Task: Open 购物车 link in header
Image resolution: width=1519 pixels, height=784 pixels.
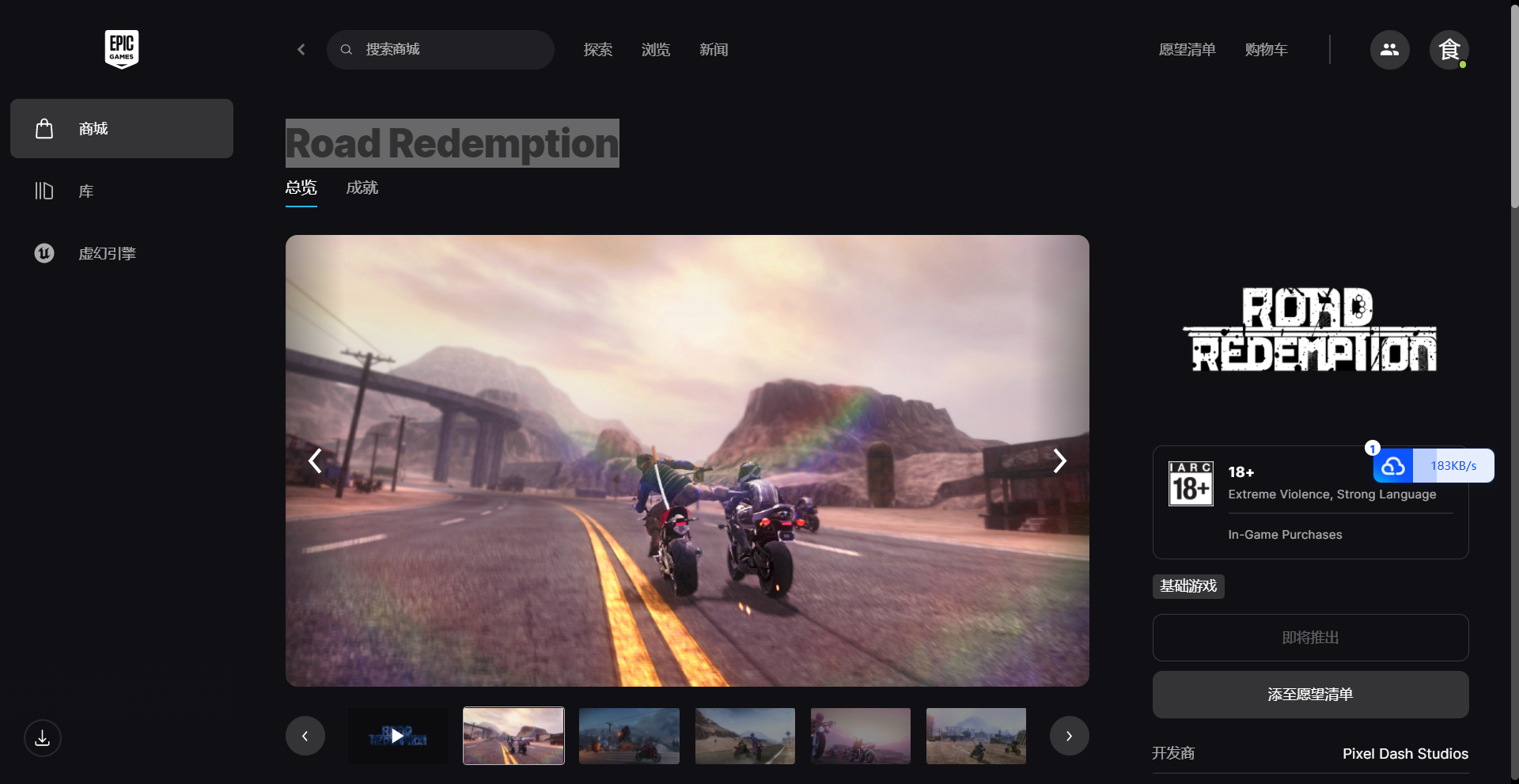Action: click(x=1266, y=50)
